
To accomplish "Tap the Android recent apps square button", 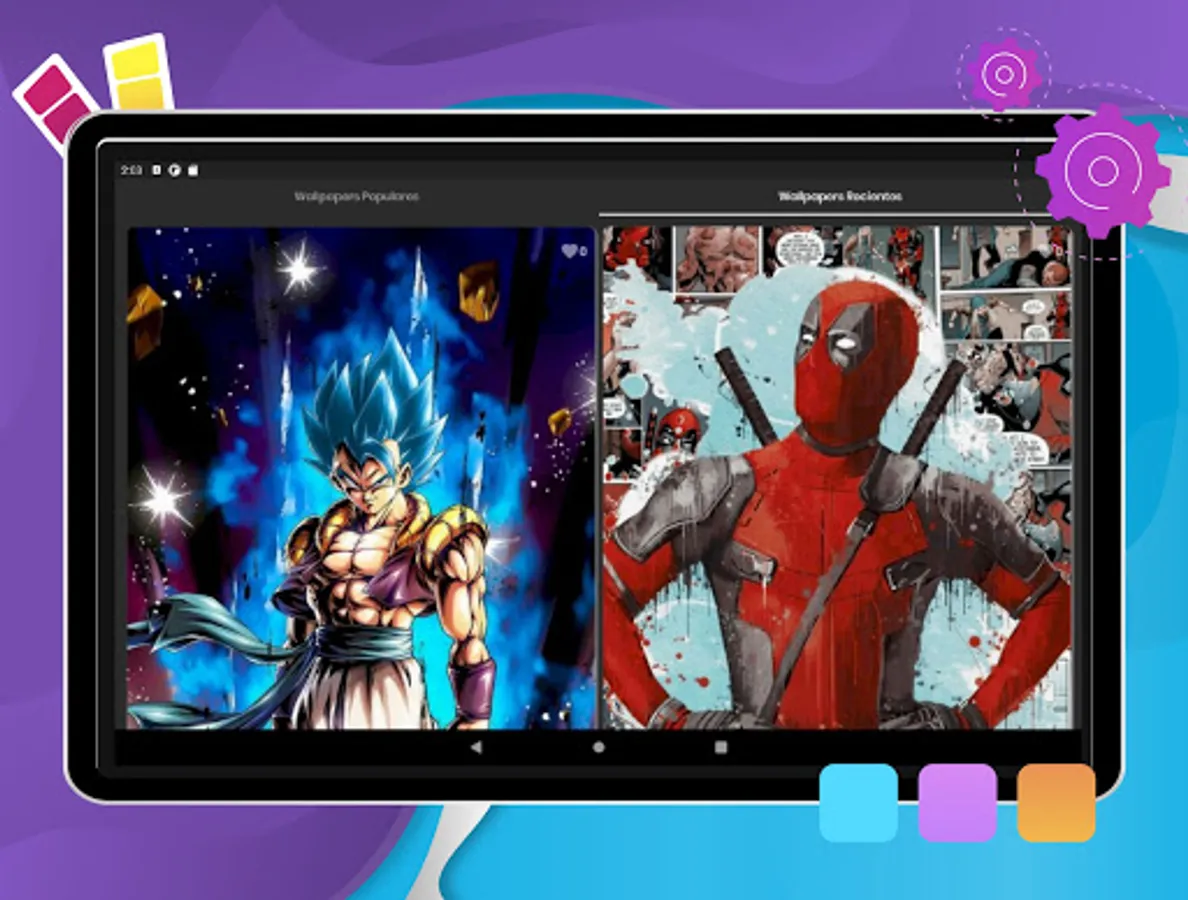I will (x=721, y=747).
